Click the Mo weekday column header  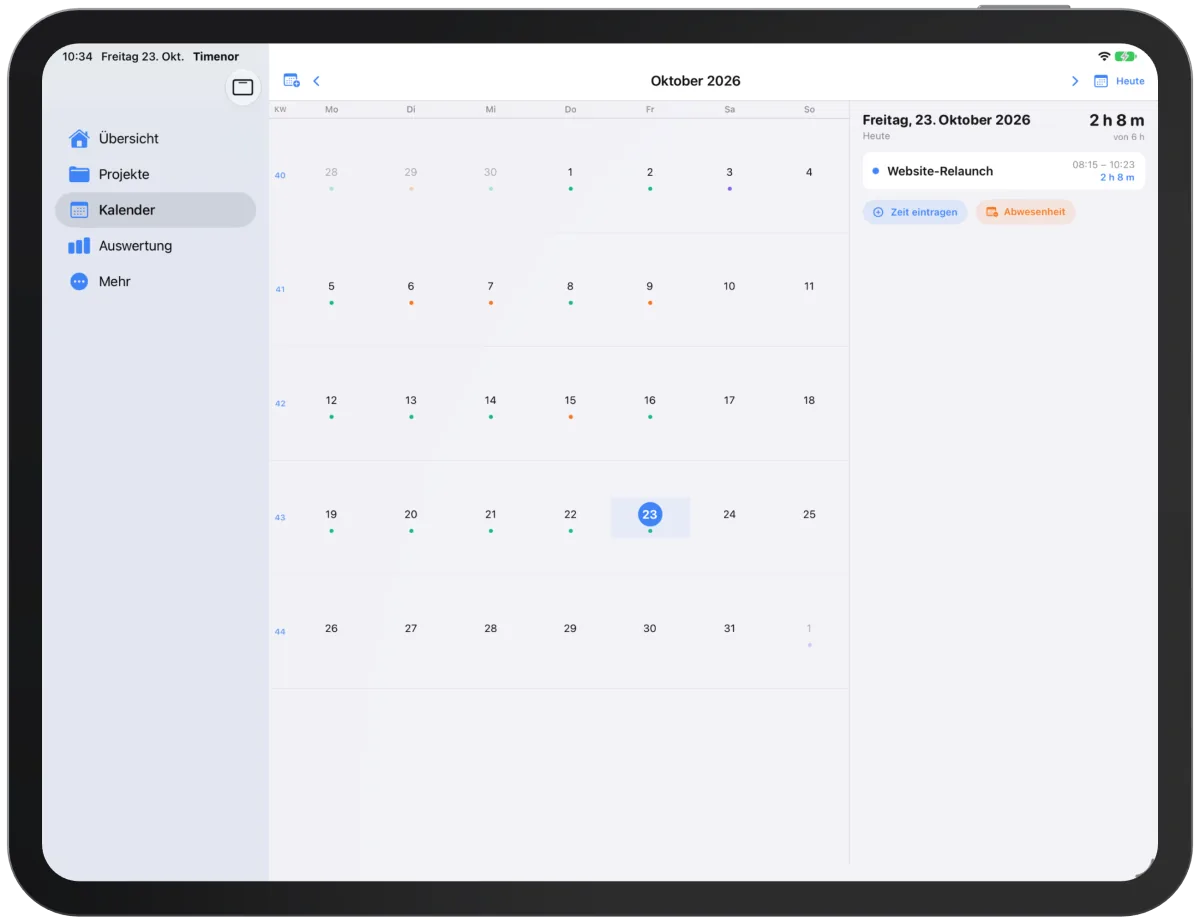tap(331, 110)
